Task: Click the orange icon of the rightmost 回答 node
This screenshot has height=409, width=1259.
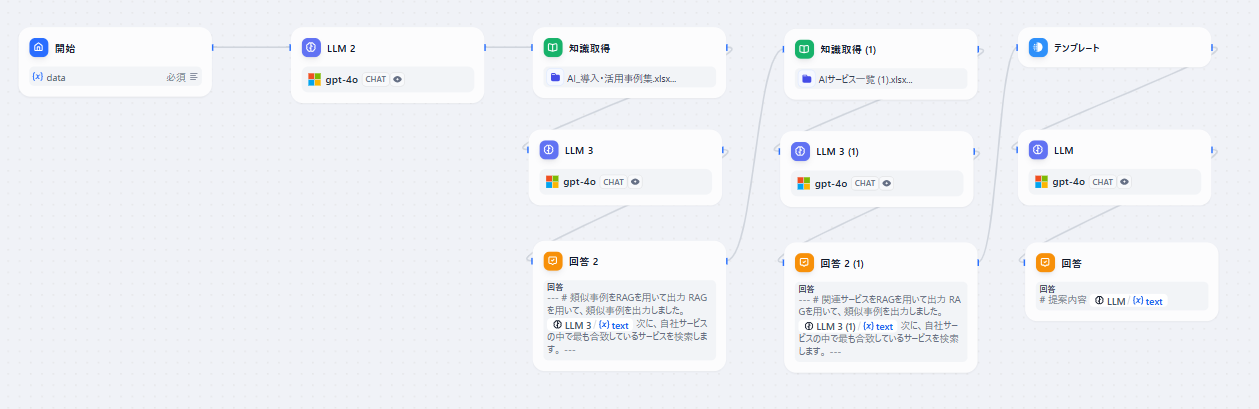Action: [x=1045, y=262]
